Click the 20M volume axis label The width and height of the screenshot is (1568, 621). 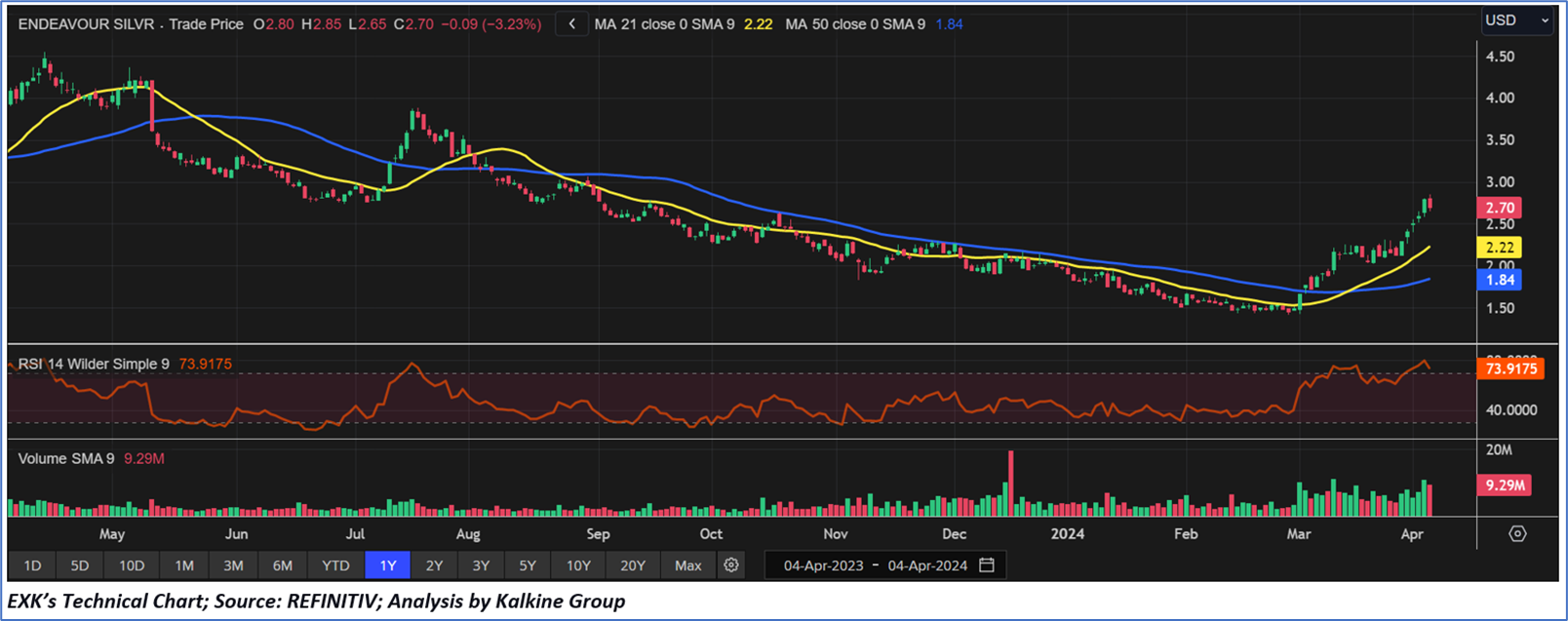(x=1499, y=449)
